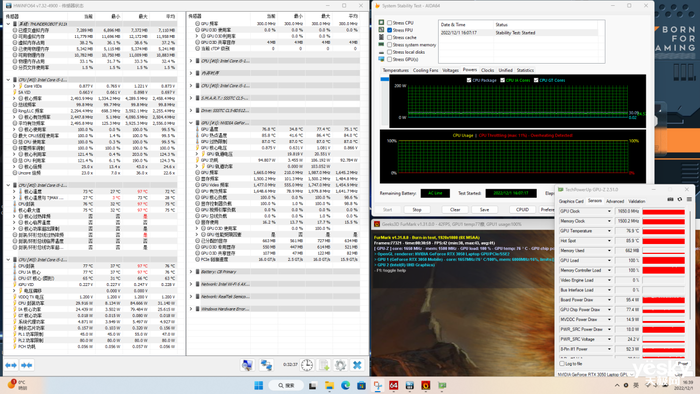Viewport: 700px width, 394px height.
Task: Click the HWiNFO settings gear icon
Action: point(340,365)
